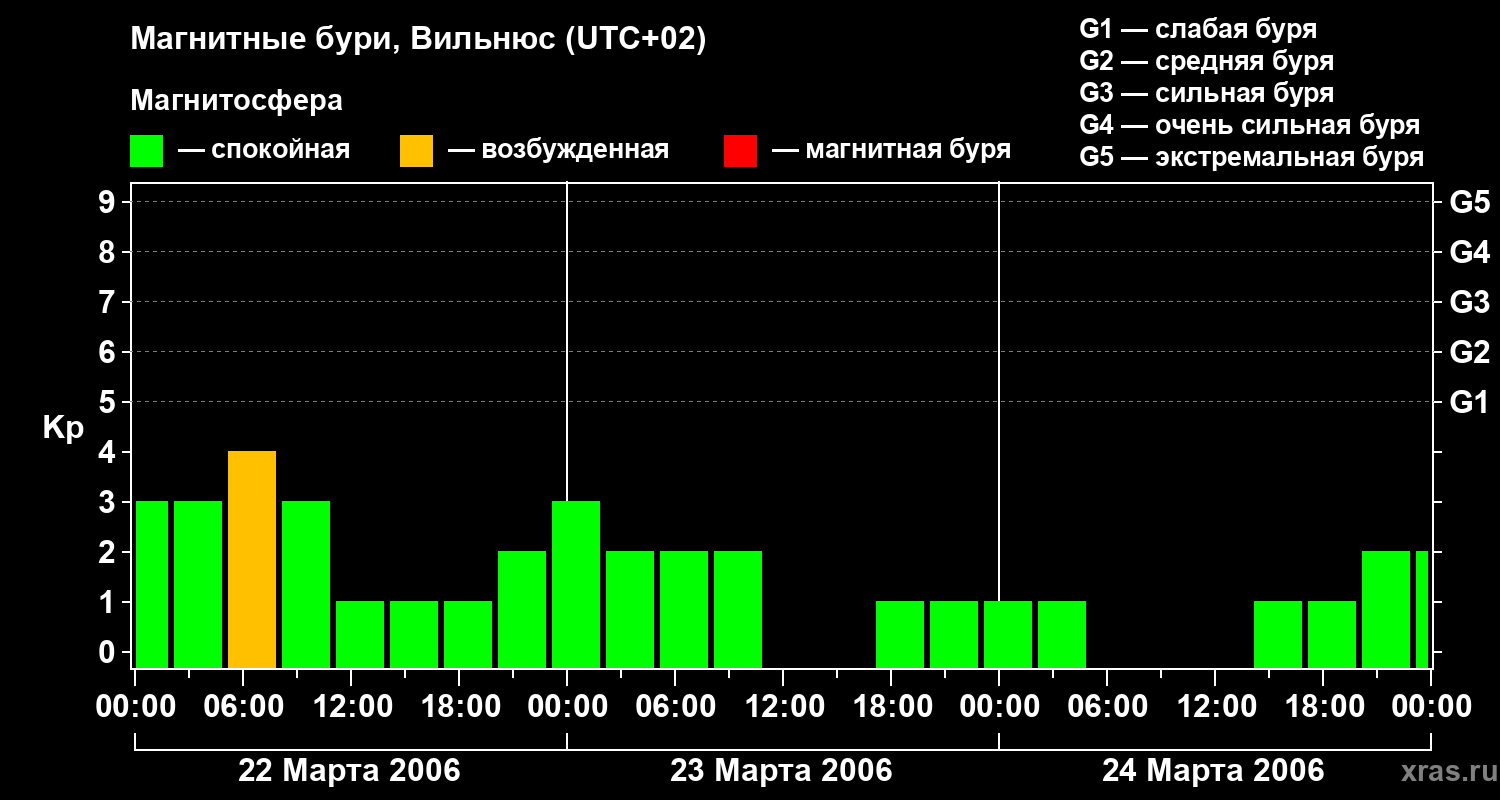This screenshot has height=800, width=1500.
Task: Click the narrow last bar at the chart's right edge
Action: [x=1422, y=610]
